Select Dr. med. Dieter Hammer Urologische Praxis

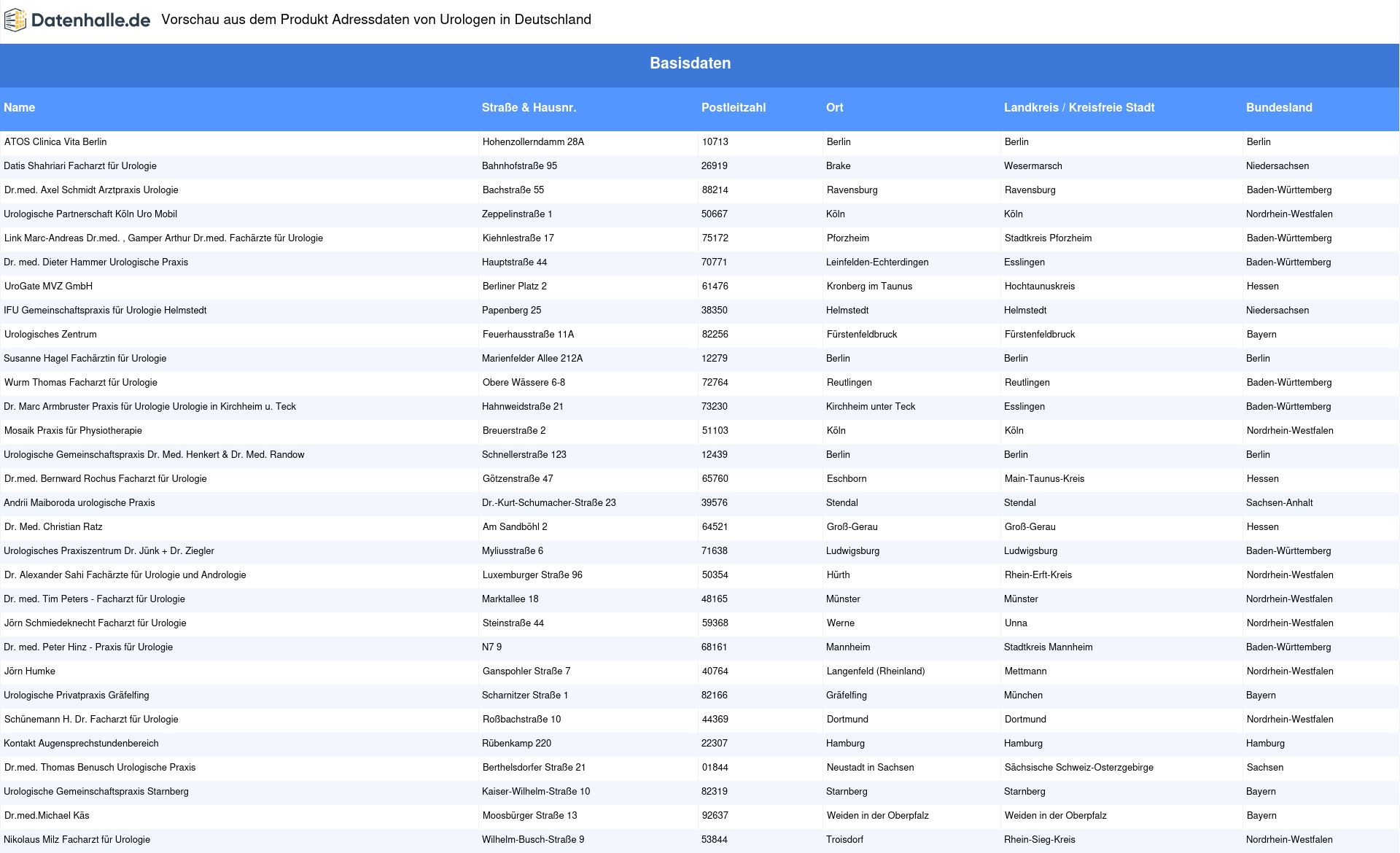pyautogui.click(x=96, y=262)
